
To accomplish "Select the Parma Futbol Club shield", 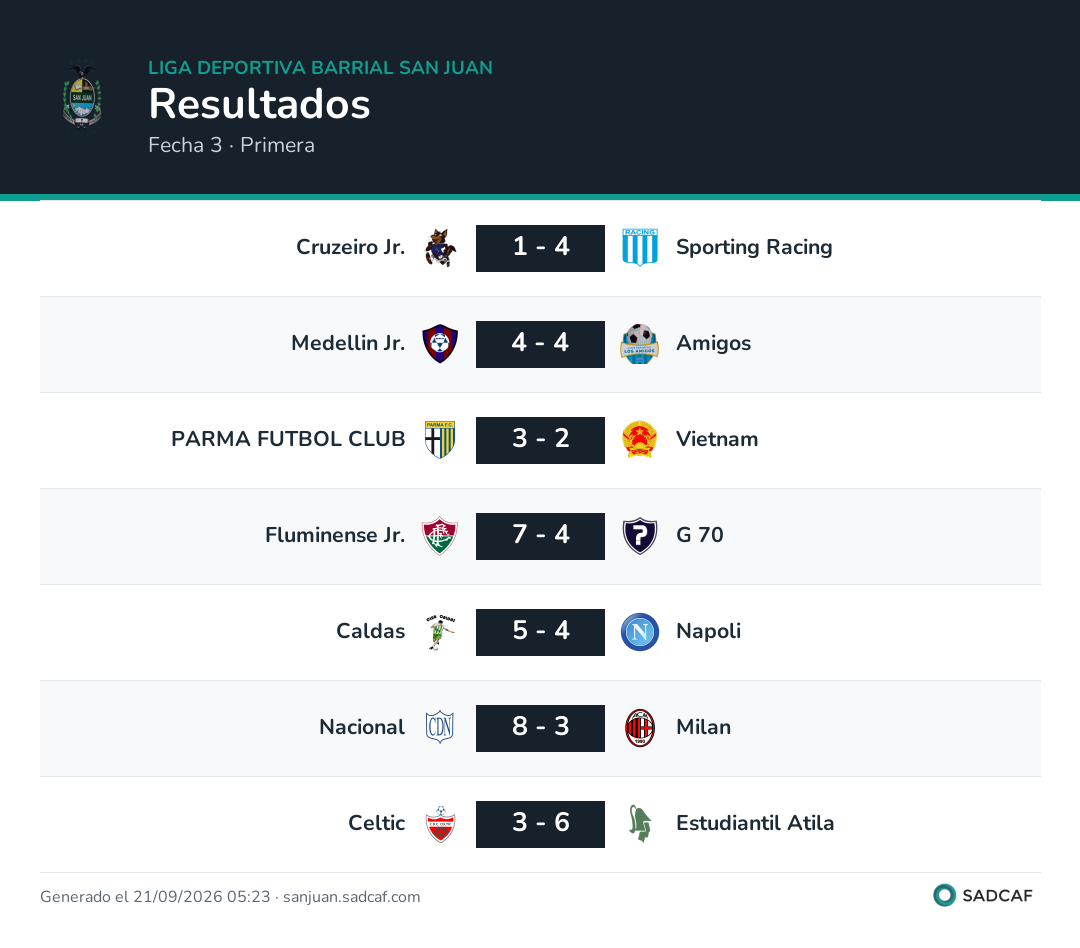I will click(x=440, y=440).
